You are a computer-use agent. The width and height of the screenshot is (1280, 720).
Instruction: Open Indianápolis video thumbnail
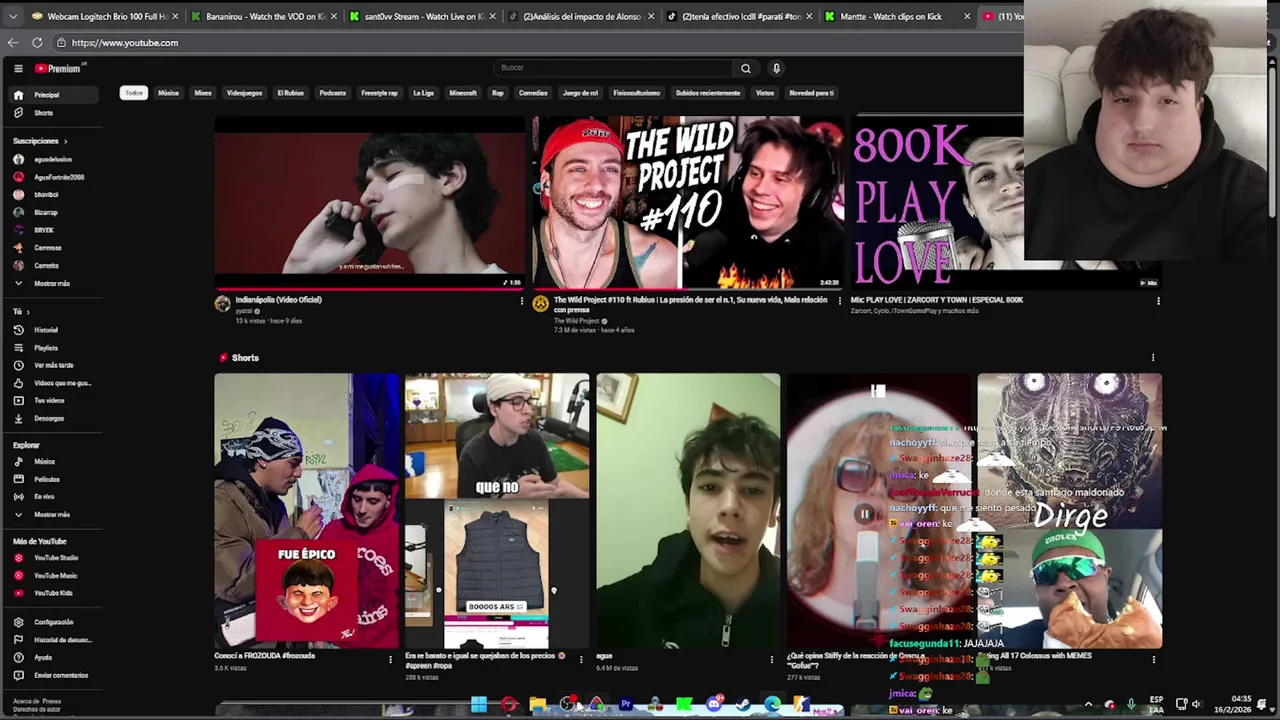(369, 203)
